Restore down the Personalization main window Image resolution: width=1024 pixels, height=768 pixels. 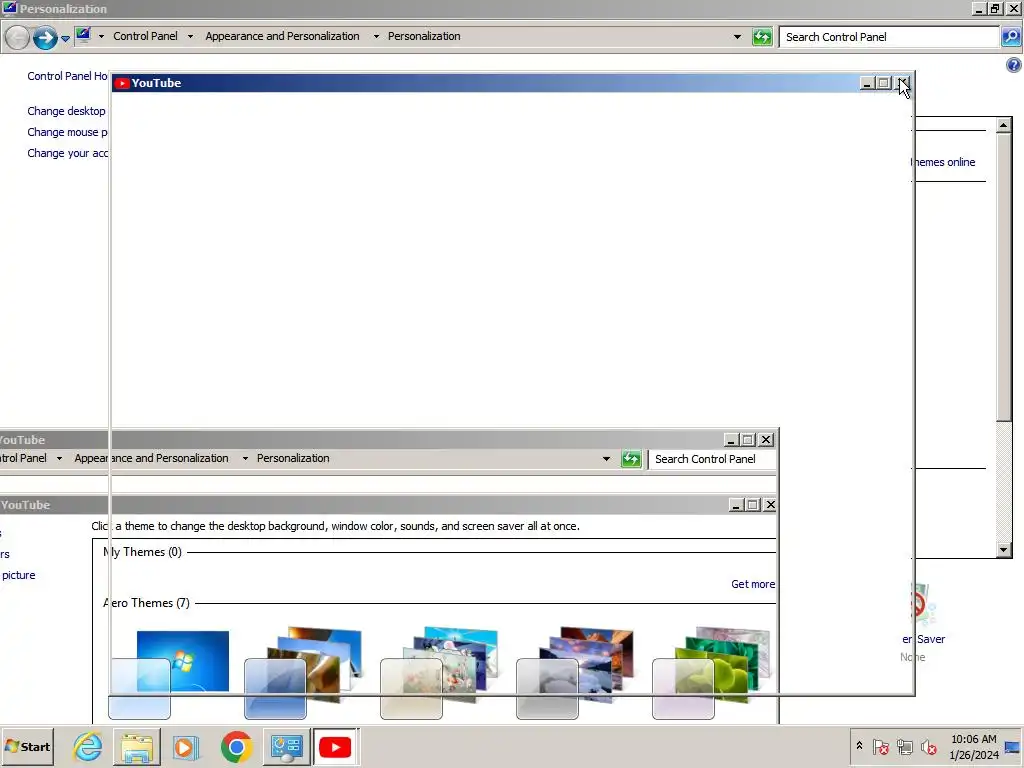[x=995, y=9]
